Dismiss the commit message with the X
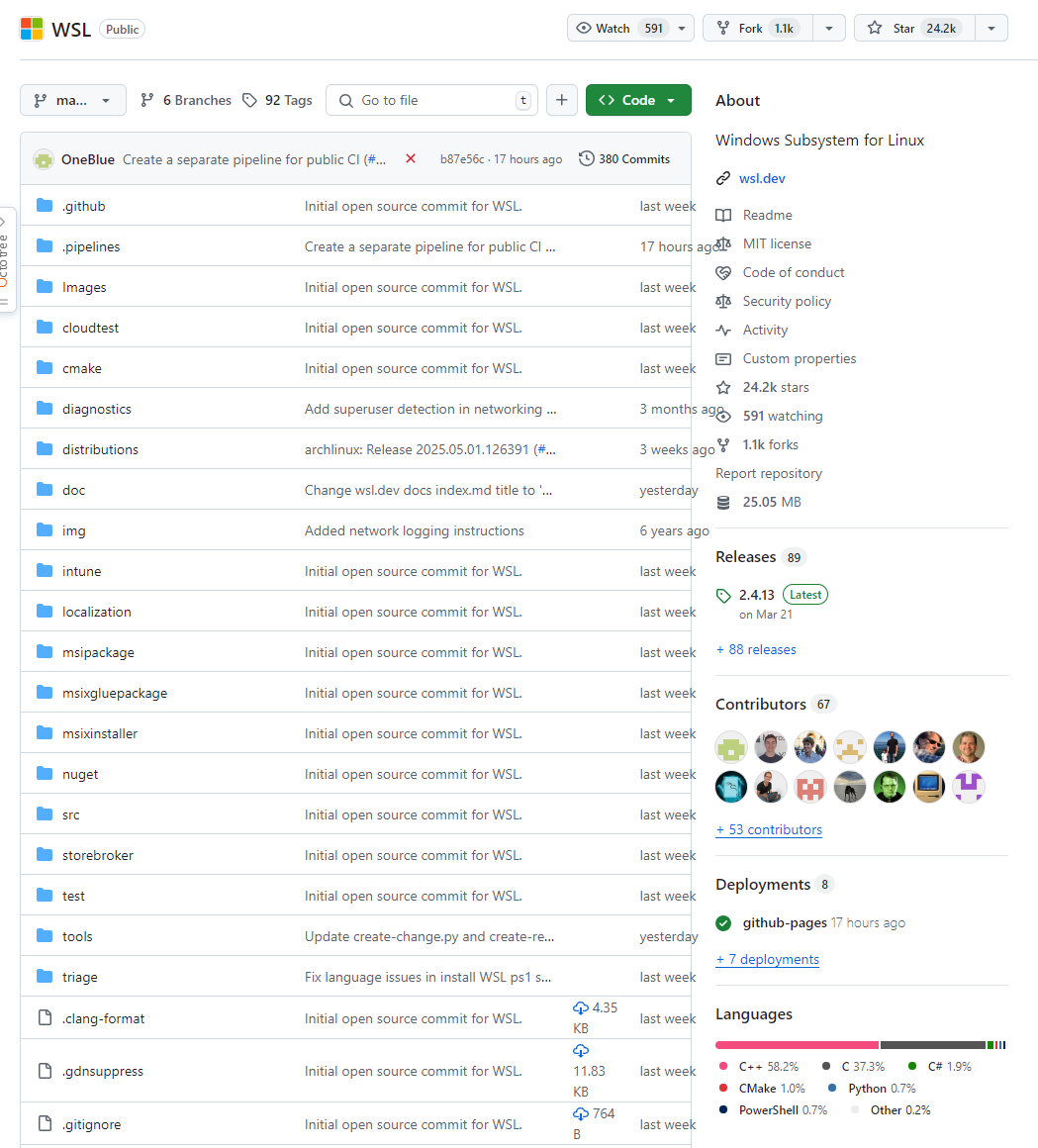Image resolution: width=1038 pixels, height=1148 pixels. point(411,158)
